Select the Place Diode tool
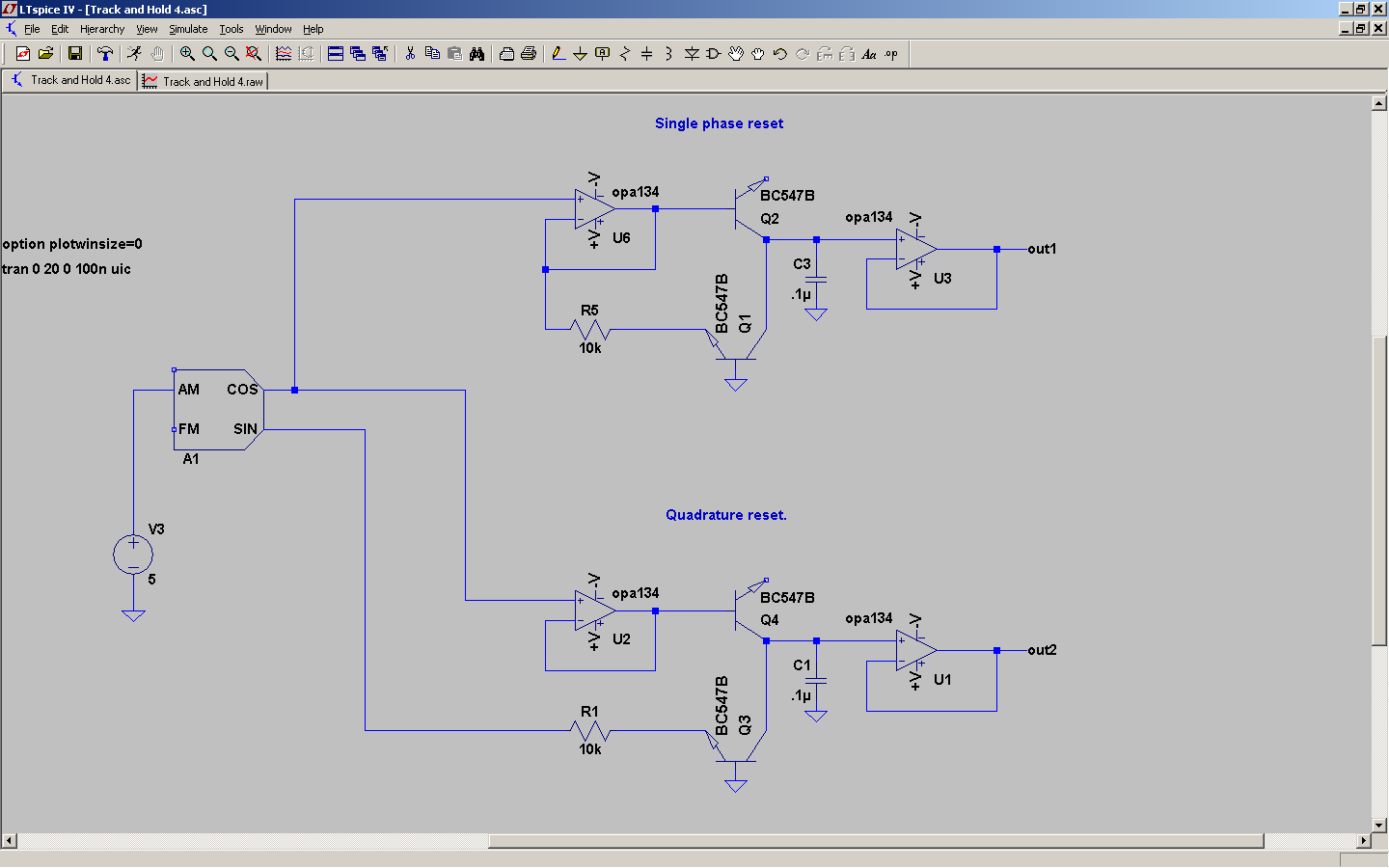This screenshot has height=868, width=1389. (692, 54)
